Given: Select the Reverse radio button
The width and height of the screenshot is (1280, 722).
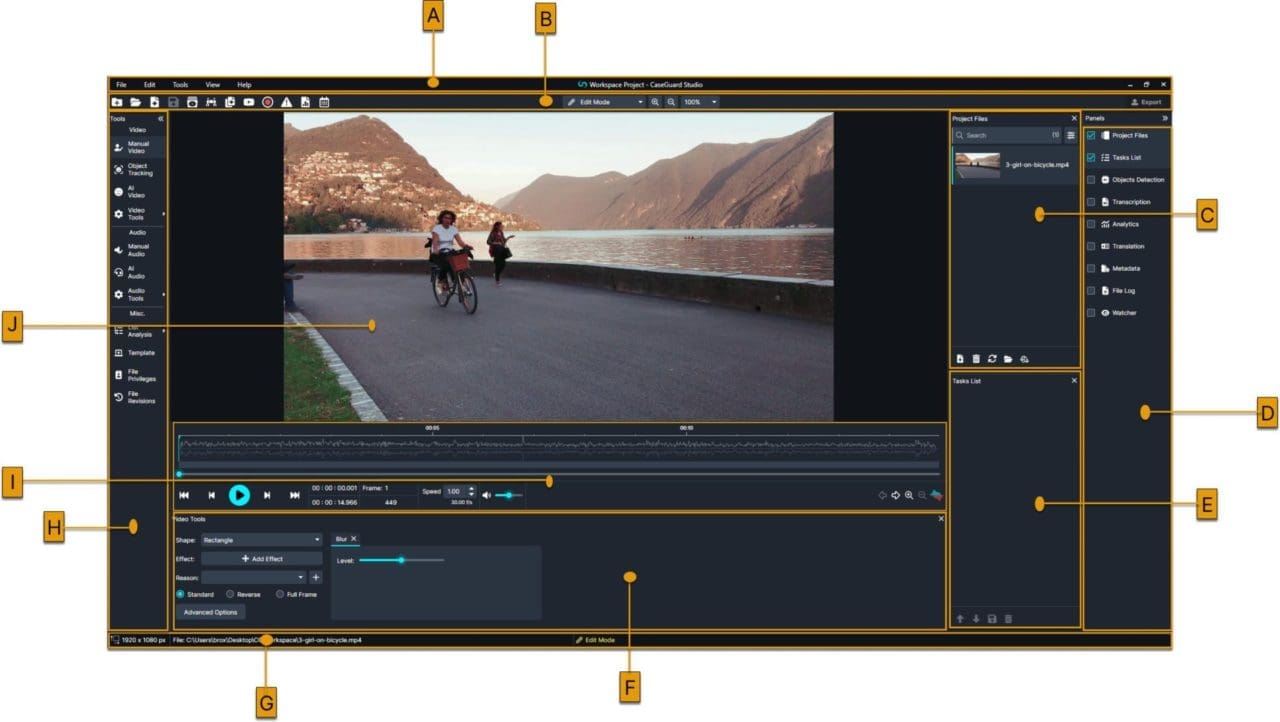Looking at the screenshot, I should coord(230,594).
